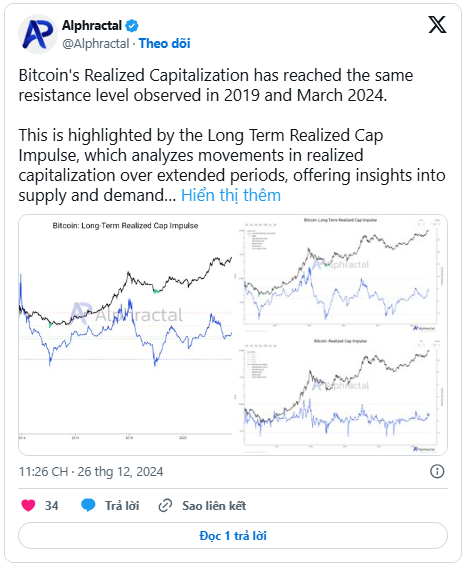Click the blue verified badge icon

click(x=132, y=26)
